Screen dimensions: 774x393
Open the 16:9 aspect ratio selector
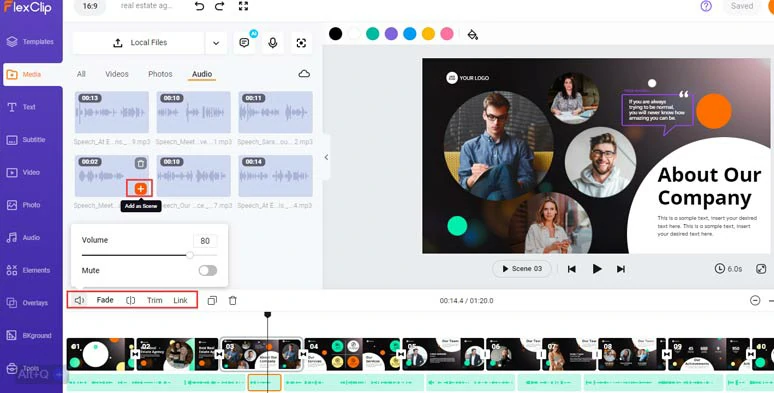tap(90, 6)
